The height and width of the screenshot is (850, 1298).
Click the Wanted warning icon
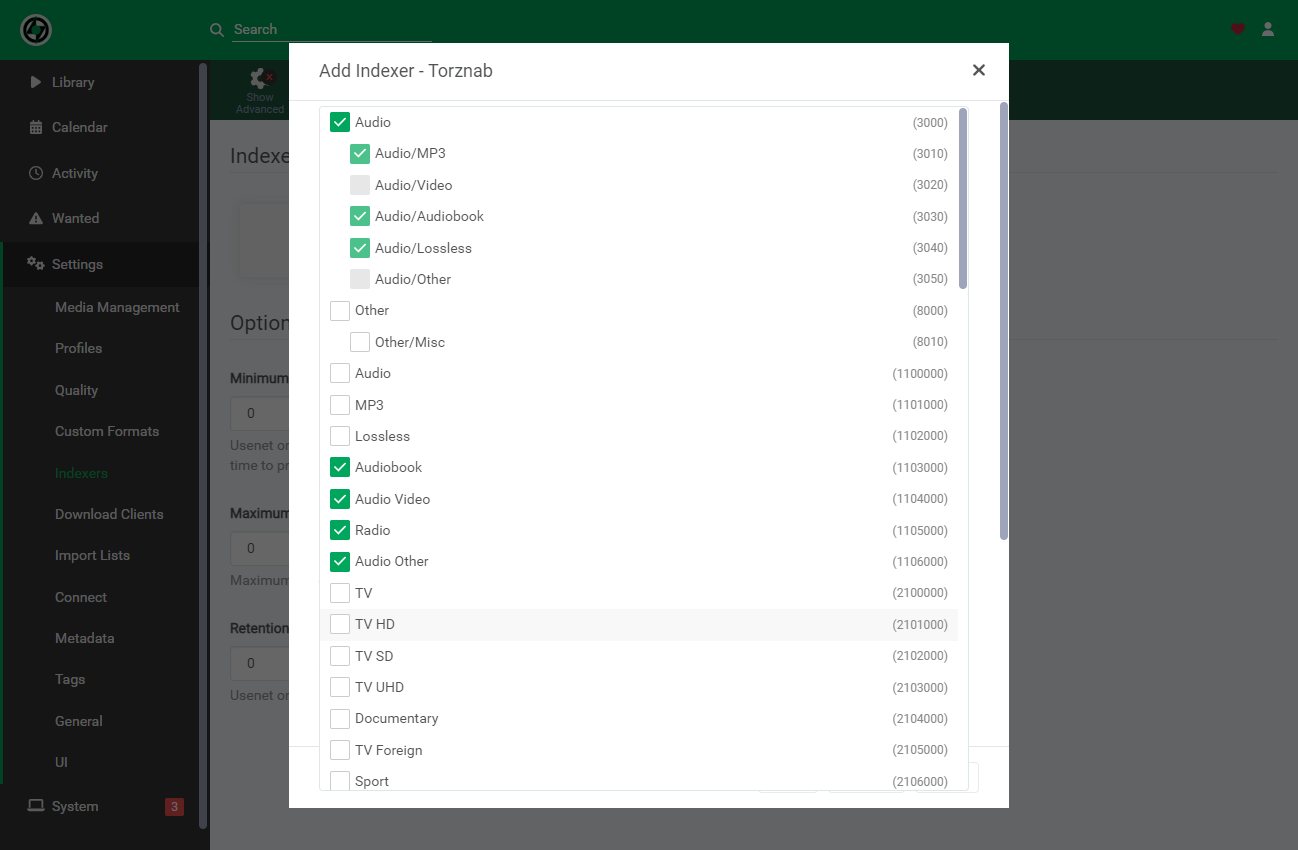[36, 218]
